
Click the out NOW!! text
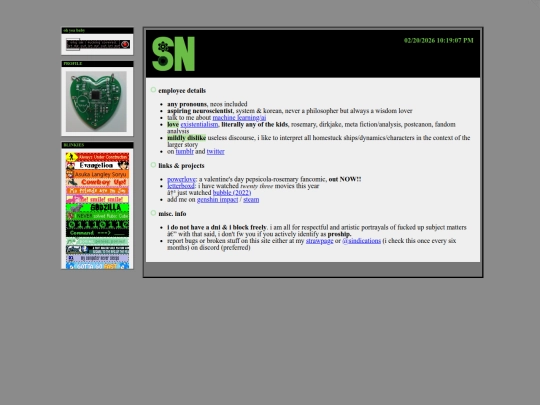point(345,179)
